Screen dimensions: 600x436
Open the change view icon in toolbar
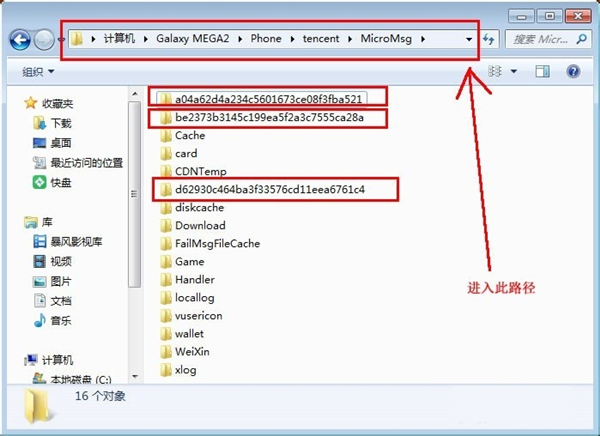click(x=496, y=72)
